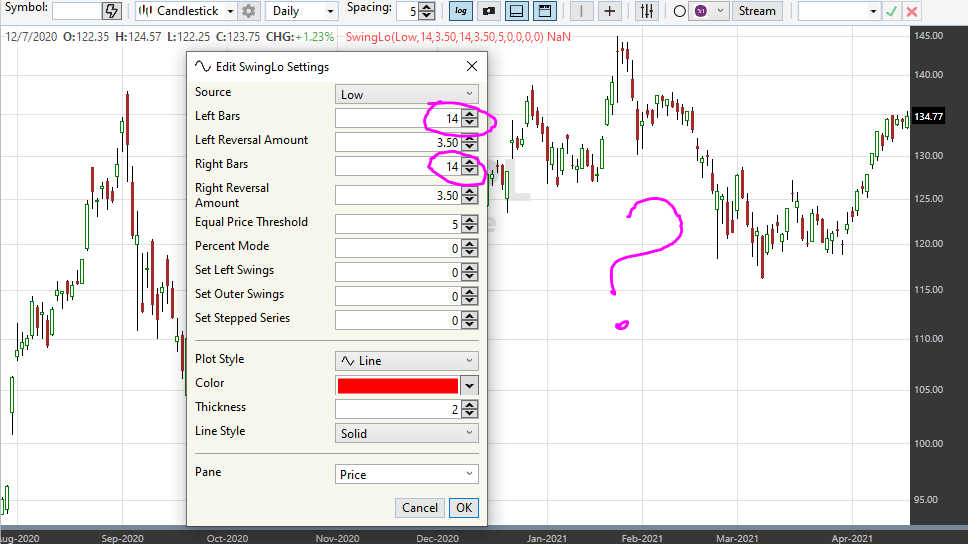The height and width of the screenshot is (544, 968).
Task: Click Cancel in SwingLo settings dialog
Action: (419, 508)
